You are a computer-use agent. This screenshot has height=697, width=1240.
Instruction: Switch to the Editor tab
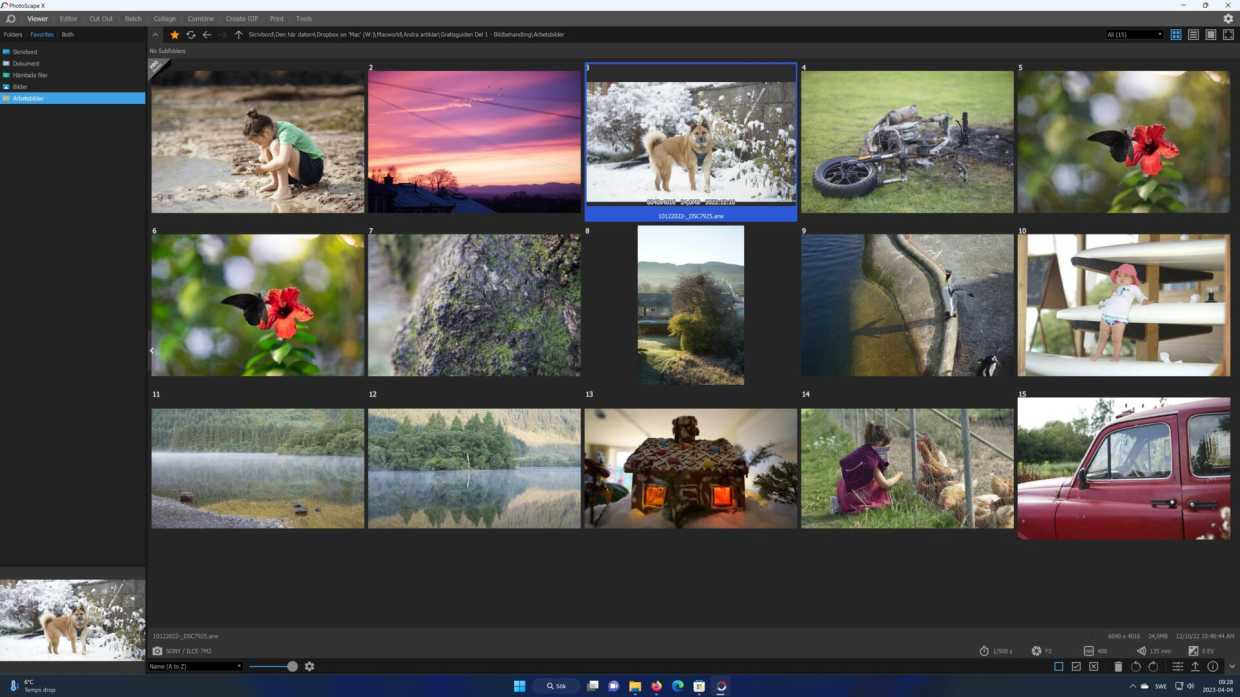pyautogui.click(x=68, y=18)
